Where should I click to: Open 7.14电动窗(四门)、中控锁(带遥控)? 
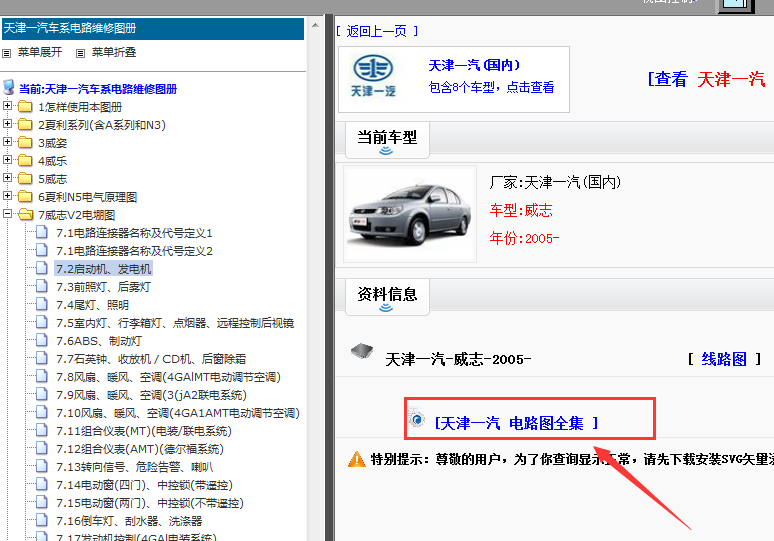tap(144, 485)
